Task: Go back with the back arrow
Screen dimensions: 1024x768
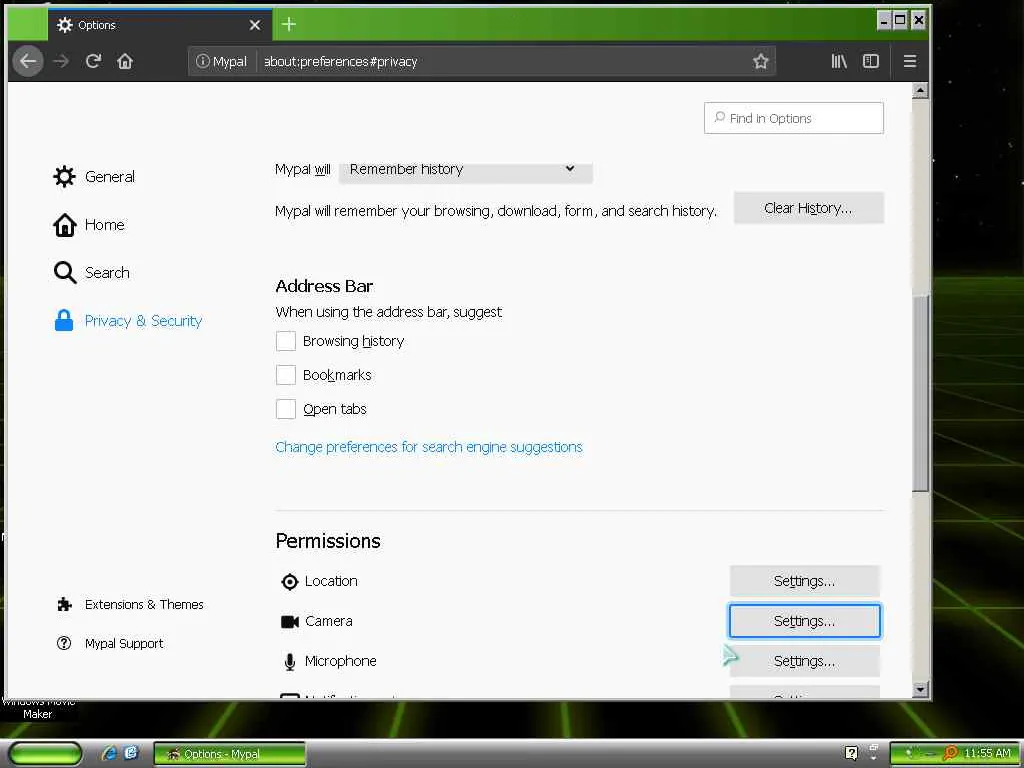Action: pos(28,61)
